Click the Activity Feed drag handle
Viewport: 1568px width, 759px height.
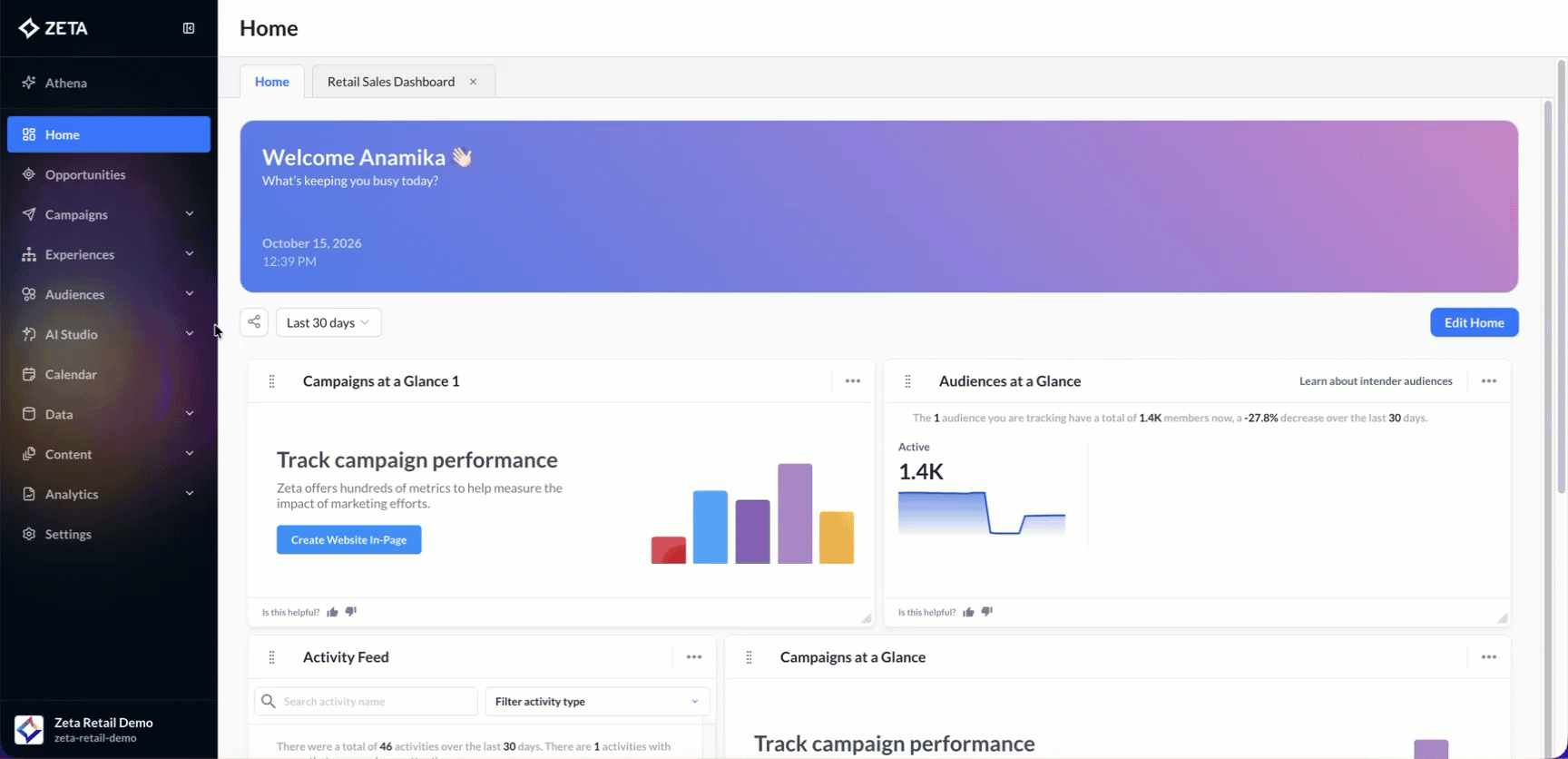pyautogui.click(x=271, y=657)
